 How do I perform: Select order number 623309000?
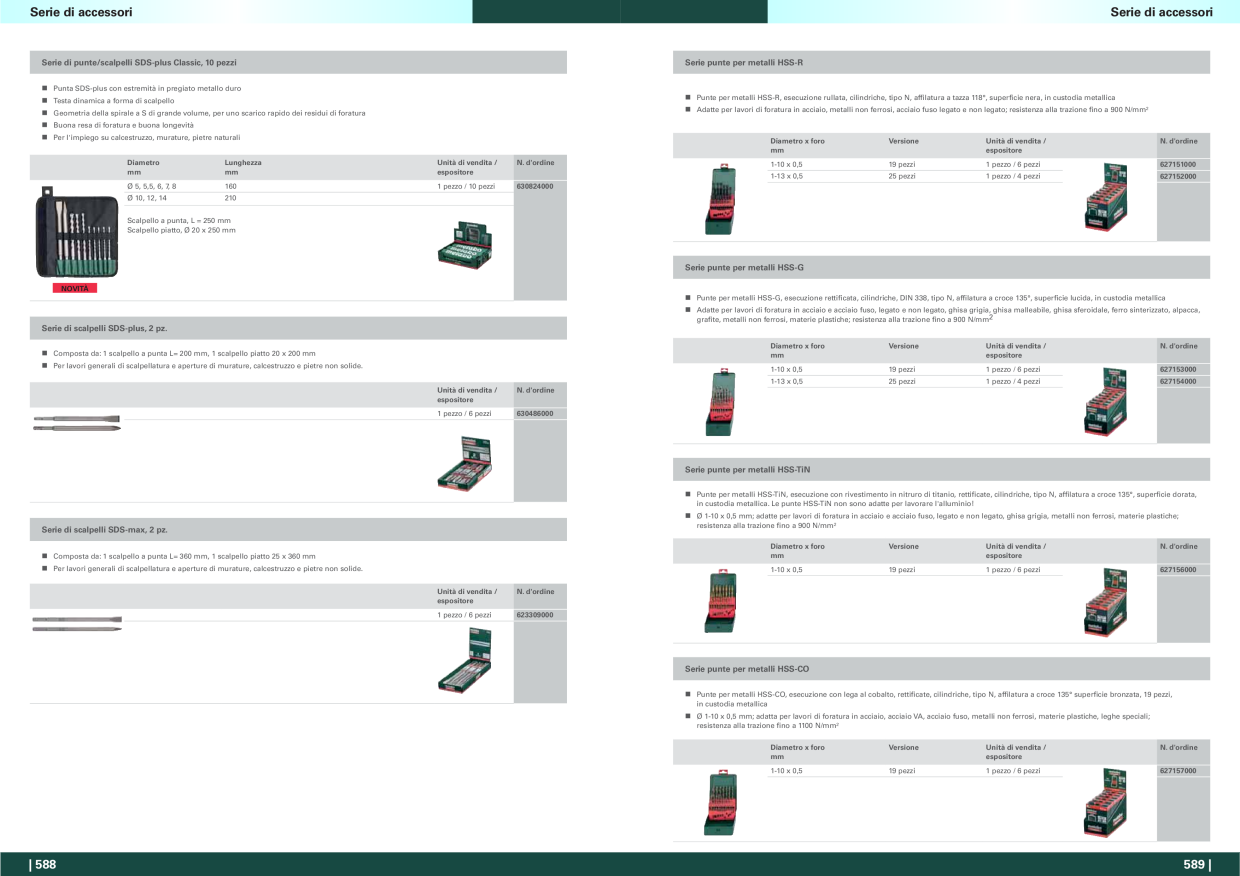point(535,615)
